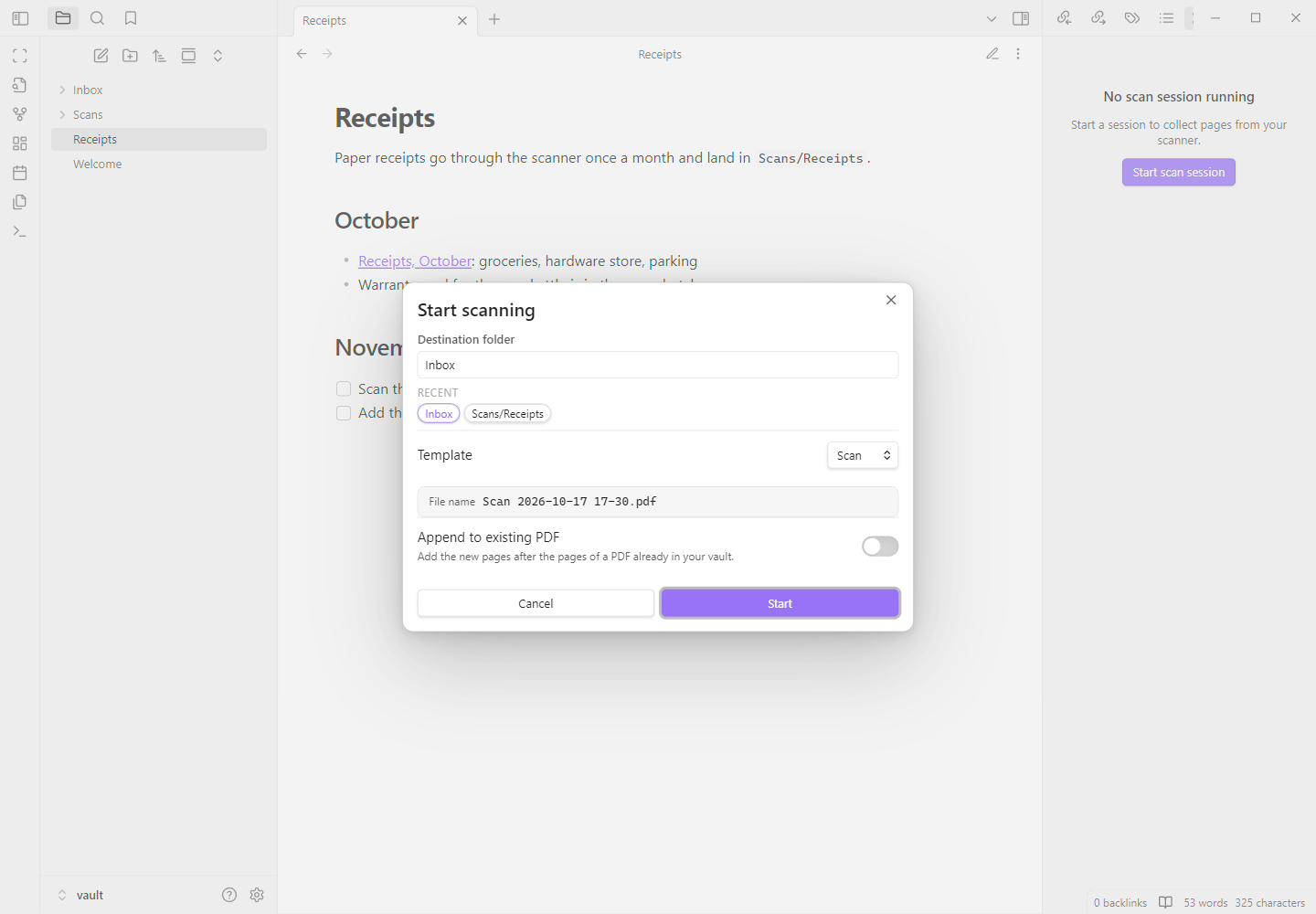The height and width of the screenshot is (914, 1316).
Task: Check the second November task checkbox
Action: [344, 413]
